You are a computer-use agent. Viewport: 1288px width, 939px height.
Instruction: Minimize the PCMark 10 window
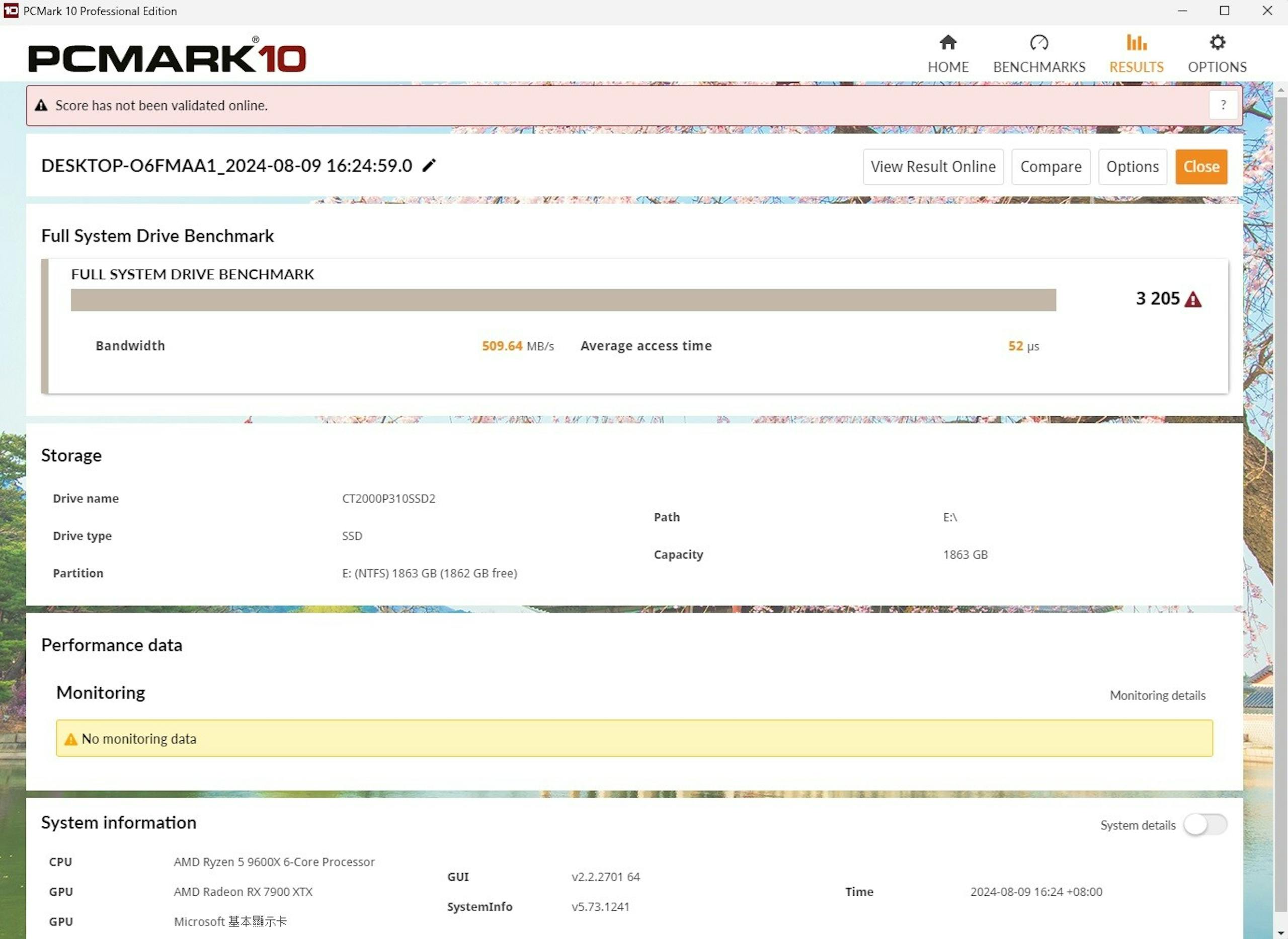[1182, 11]
